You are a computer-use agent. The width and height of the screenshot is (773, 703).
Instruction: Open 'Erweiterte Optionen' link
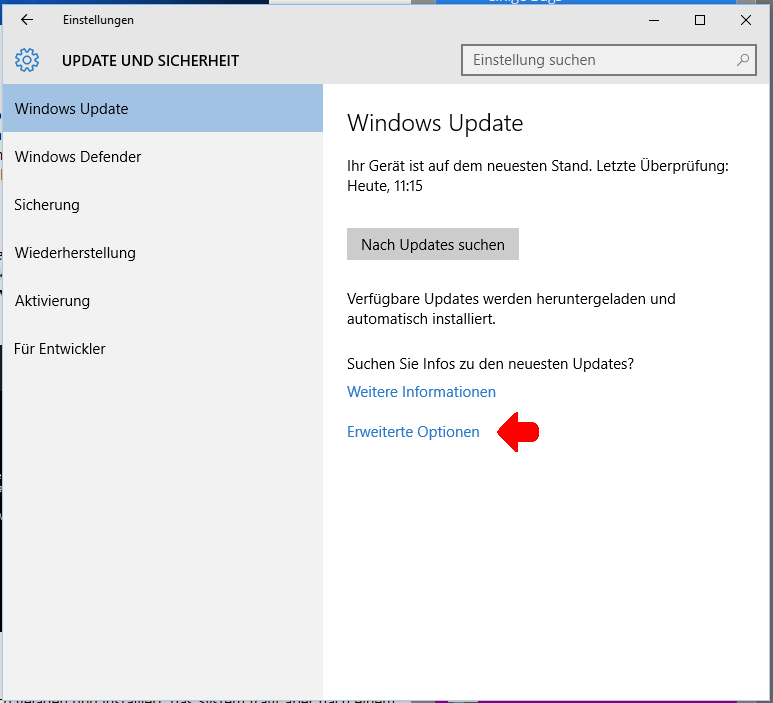[413, 432]
